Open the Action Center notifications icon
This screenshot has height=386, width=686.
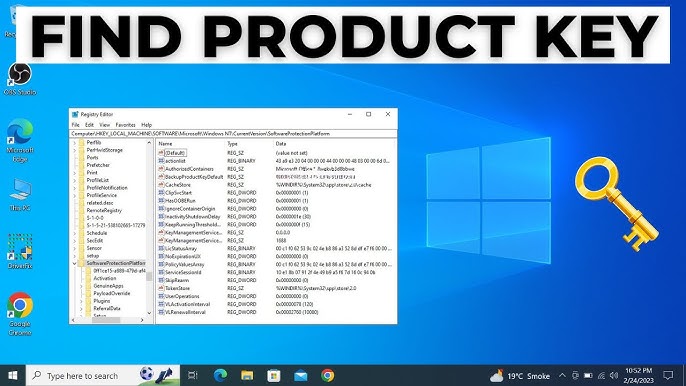(668, 375)
